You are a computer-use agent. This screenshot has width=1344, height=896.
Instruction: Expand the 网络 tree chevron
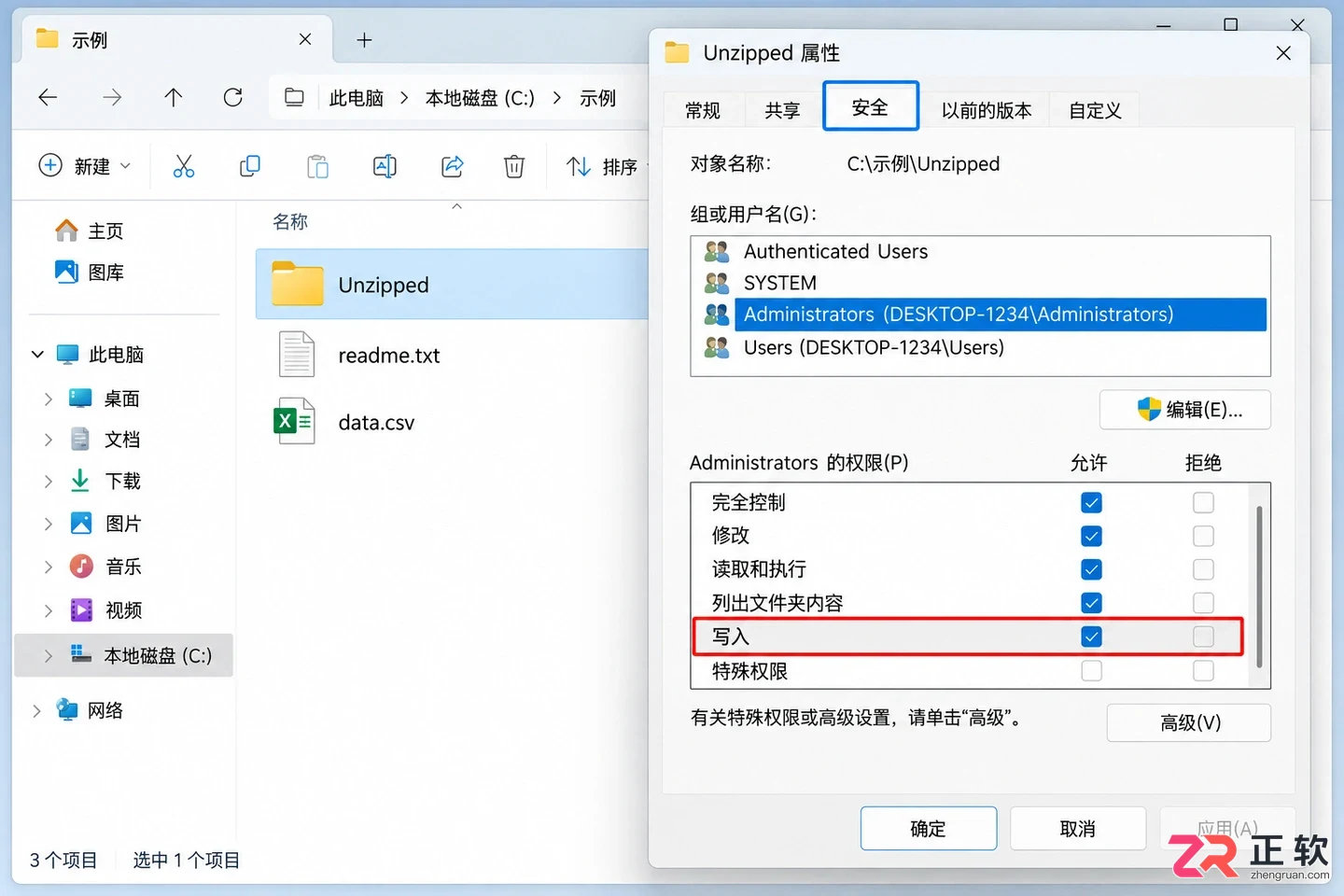click(x=36, y=710)
